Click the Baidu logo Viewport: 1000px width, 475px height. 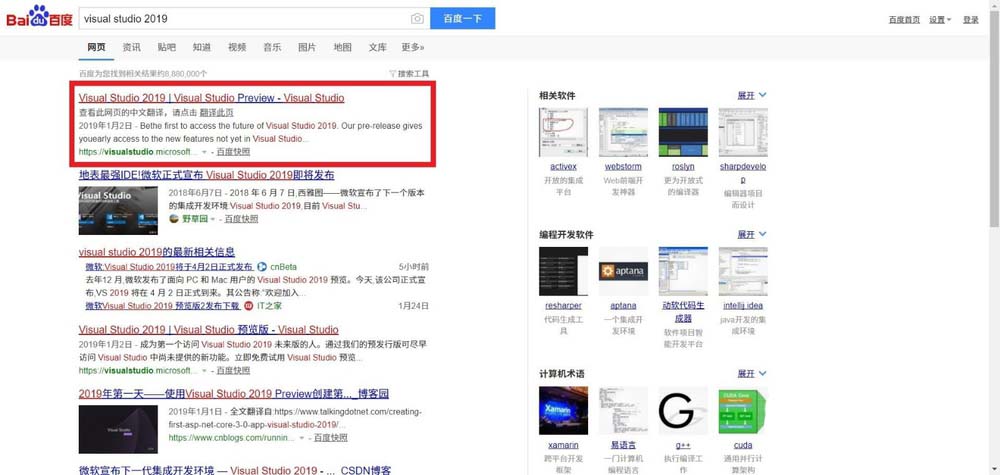[x=40, y=17]
